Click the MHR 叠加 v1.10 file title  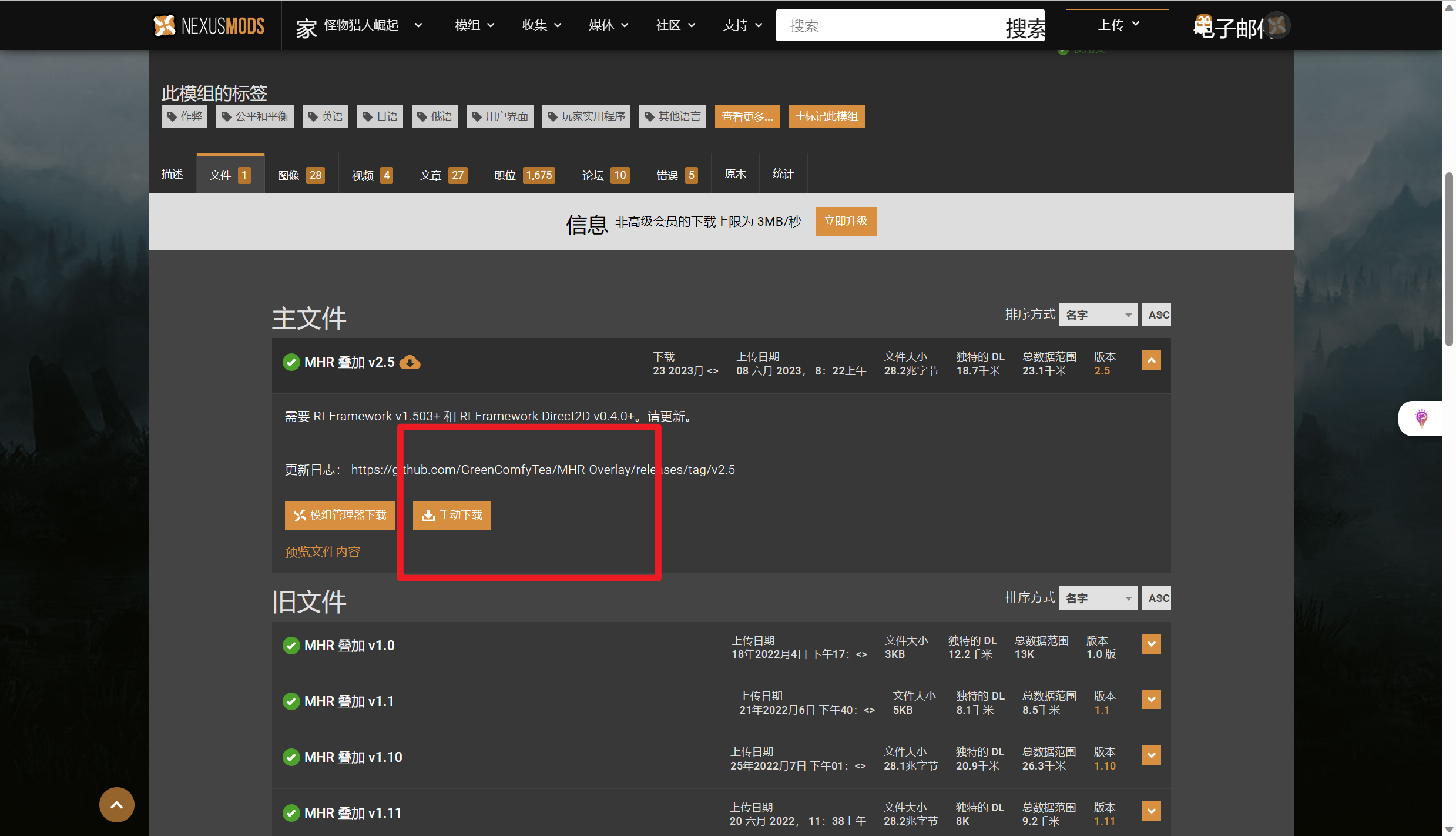353,757
